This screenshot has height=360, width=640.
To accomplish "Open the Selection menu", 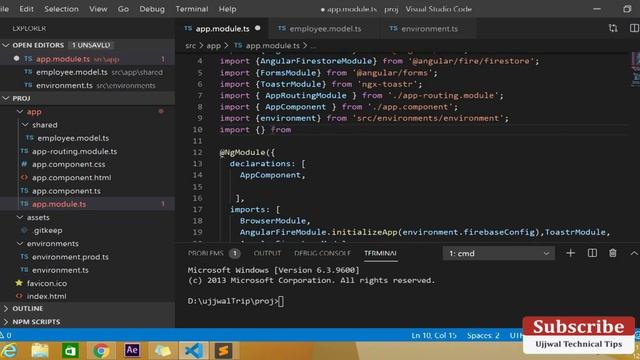I will (x=61, y=9).
